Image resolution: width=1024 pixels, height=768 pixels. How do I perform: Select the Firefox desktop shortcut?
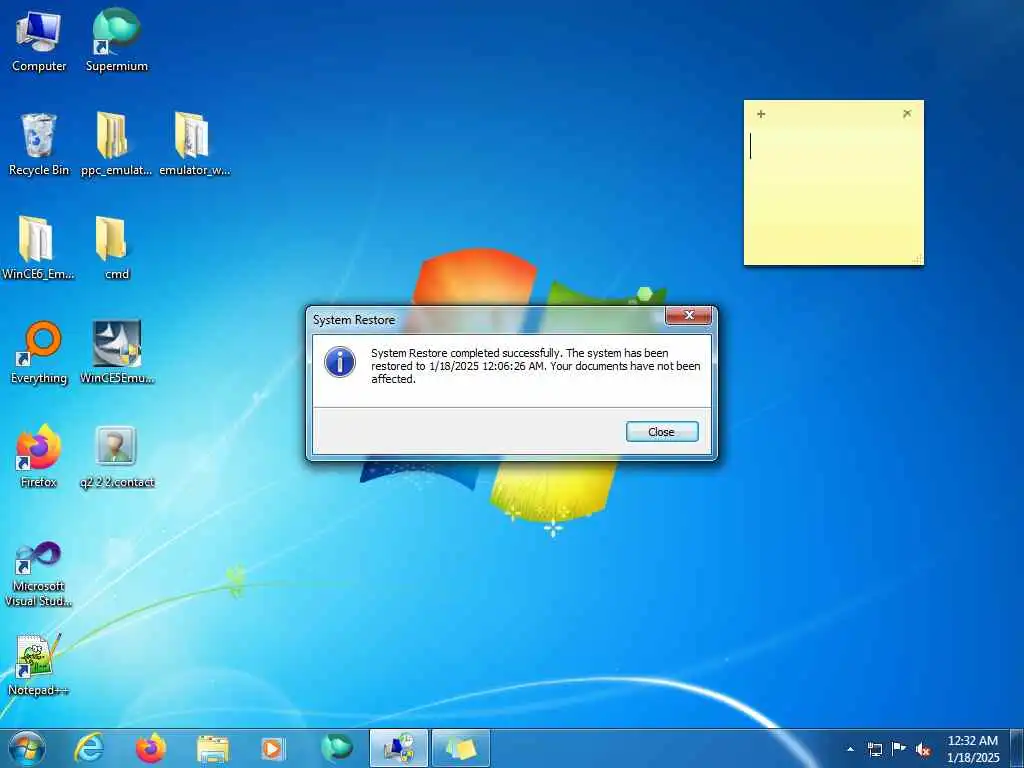coord(39,456)
